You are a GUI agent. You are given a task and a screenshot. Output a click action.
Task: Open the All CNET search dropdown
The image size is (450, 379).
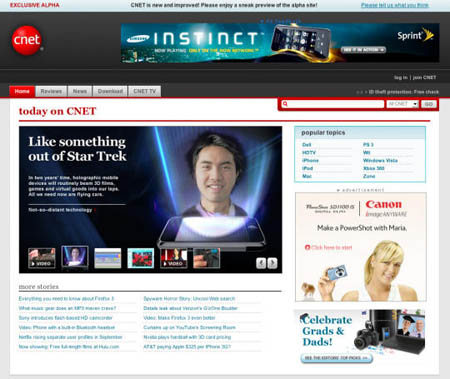(402, 104)
